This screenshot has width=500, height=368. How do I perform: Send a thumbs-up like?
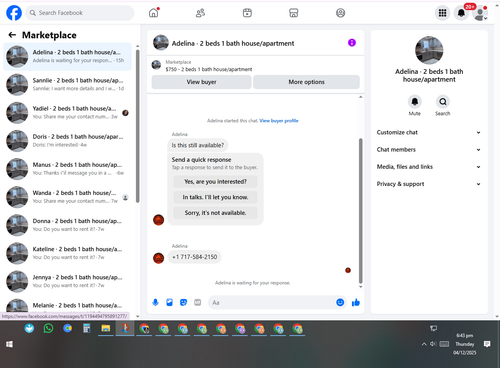tap(356, 302)
